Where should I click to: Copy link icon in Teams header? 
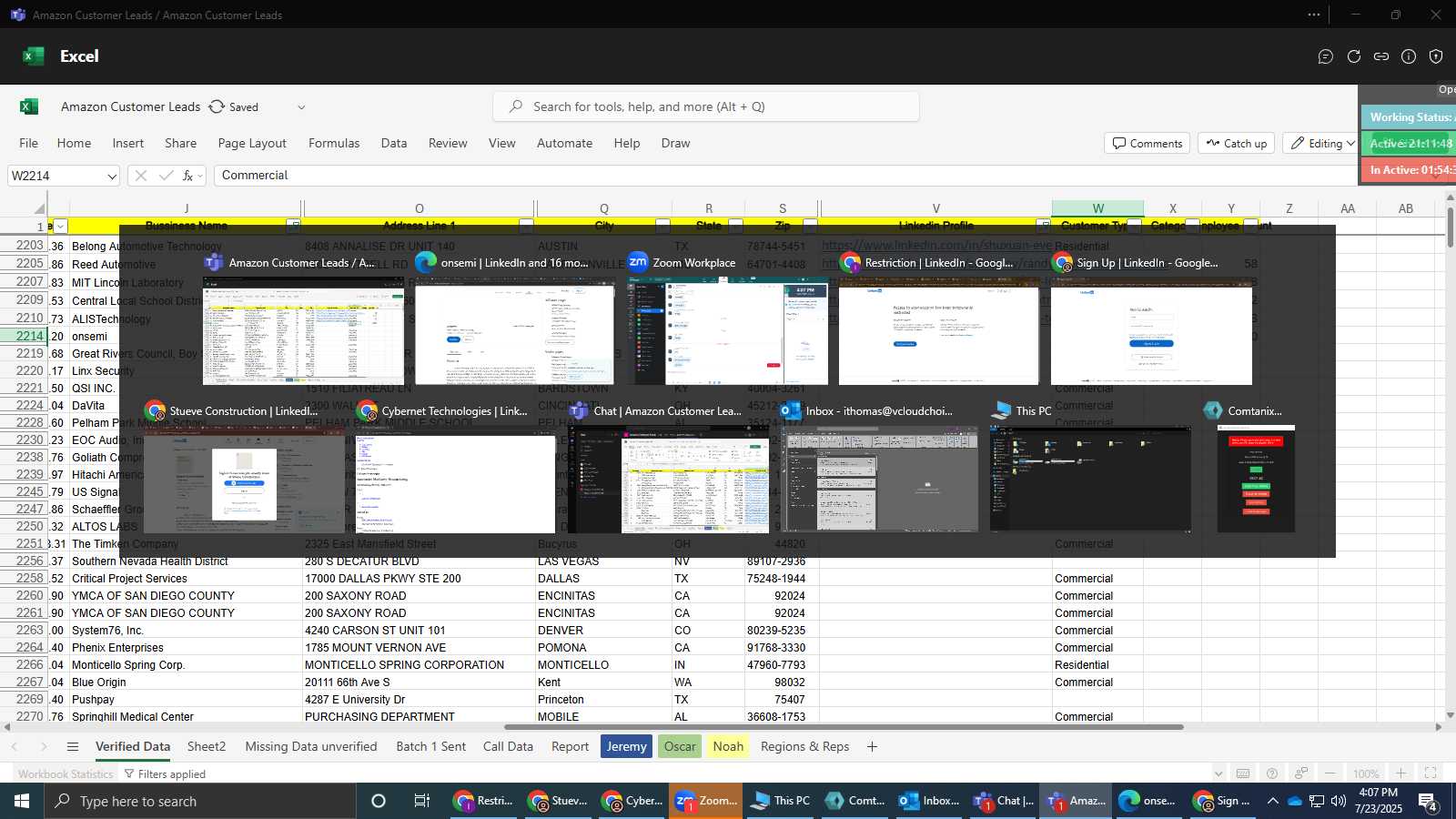coord(1381,56)
